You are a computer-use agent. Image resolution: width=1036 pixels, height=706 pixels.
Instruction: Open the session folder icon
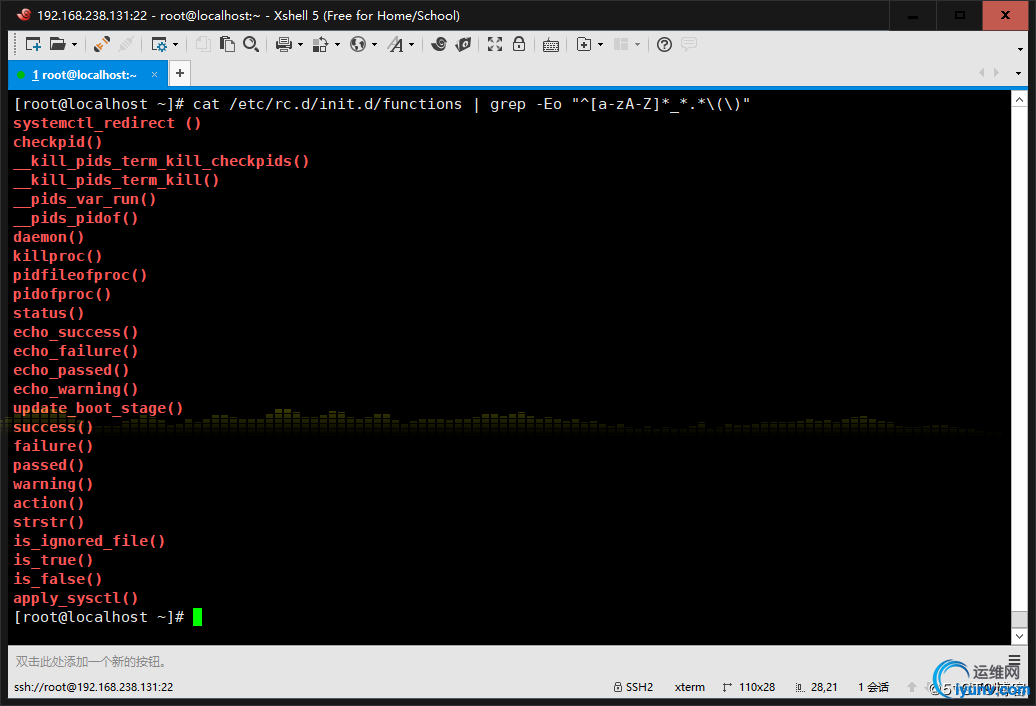click(57, 44)
